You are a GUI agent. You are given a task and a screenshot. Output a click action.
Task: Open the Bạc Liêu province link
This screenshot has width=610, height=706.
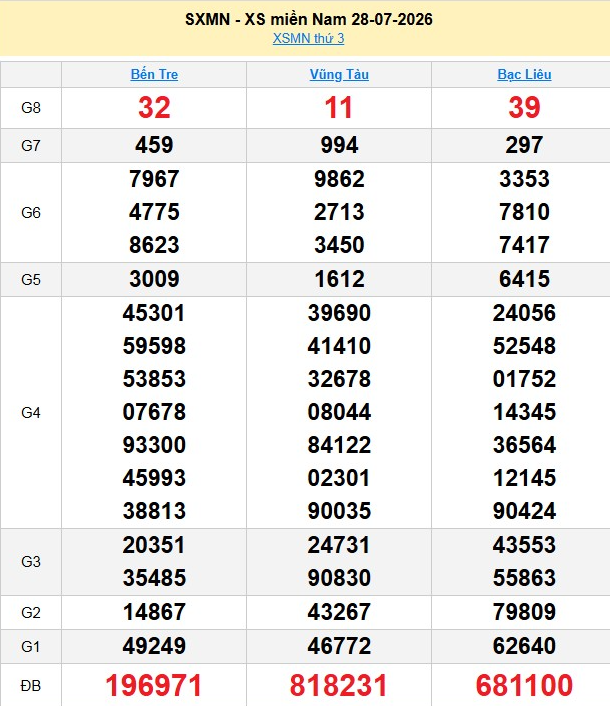click(524, 74)
